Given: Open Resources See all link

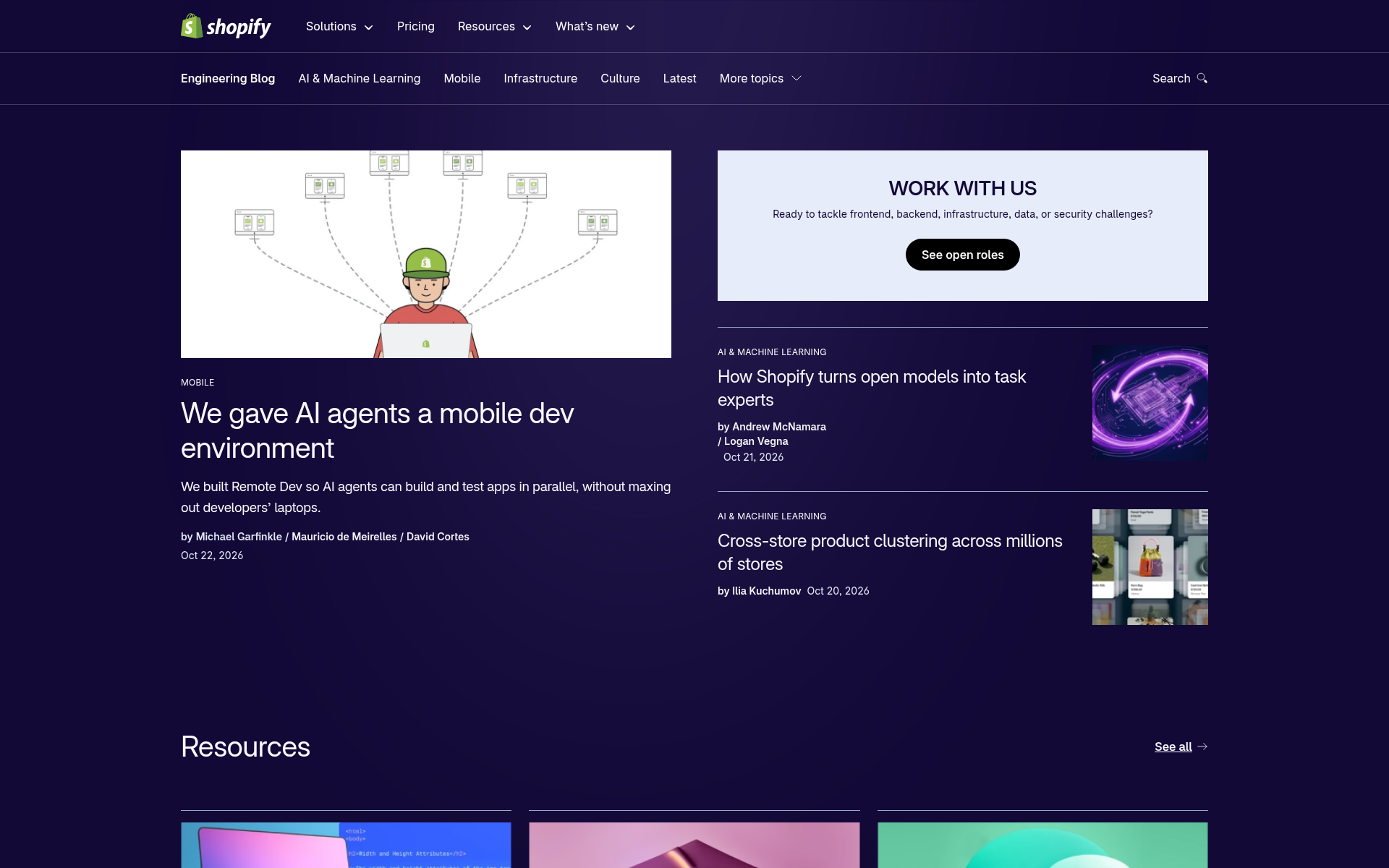Looking at the screenshot, I should [x=1173, y=746].
